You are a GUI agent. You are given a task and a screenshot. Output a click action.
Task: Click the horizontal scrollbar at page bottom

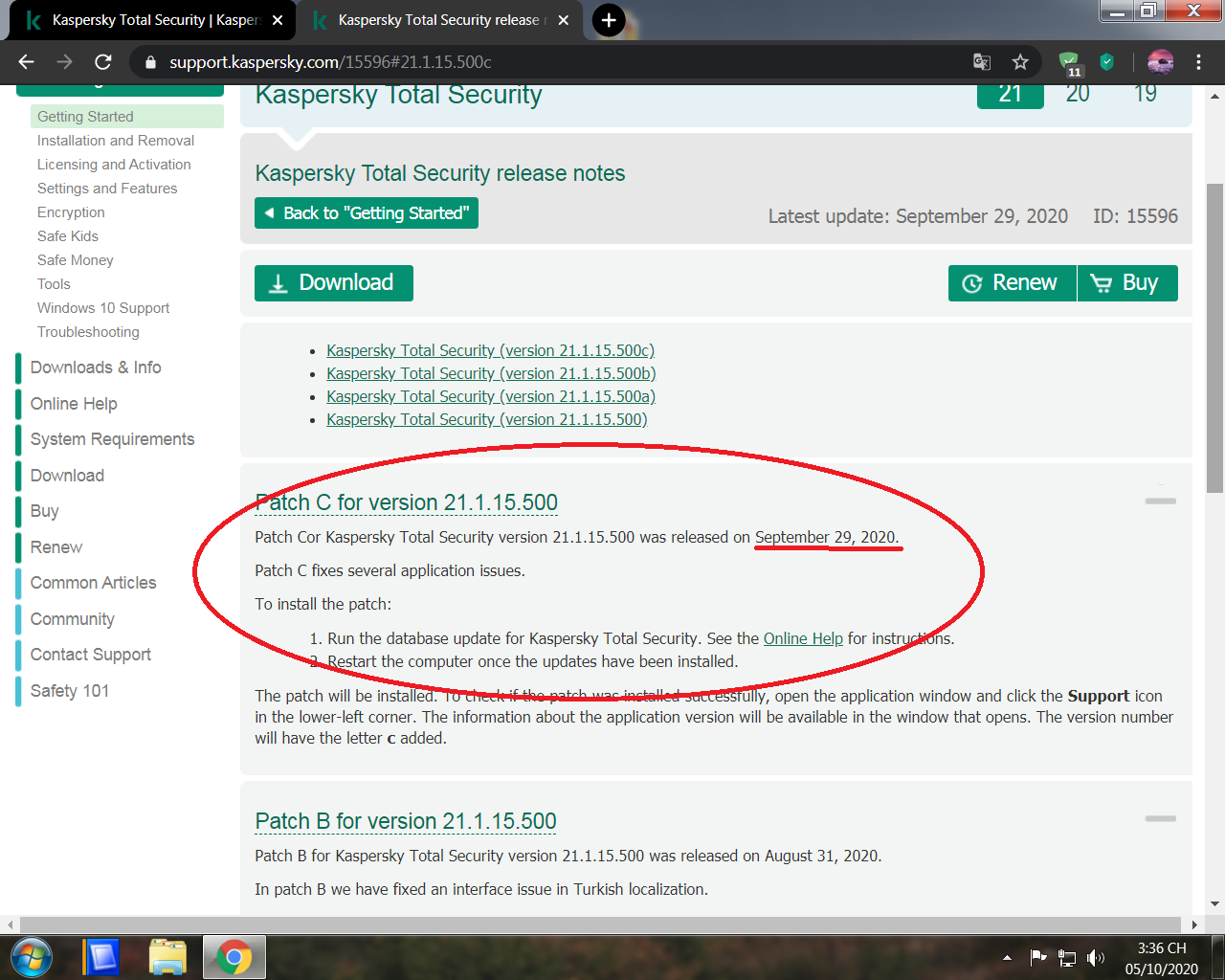pos(601,924)
